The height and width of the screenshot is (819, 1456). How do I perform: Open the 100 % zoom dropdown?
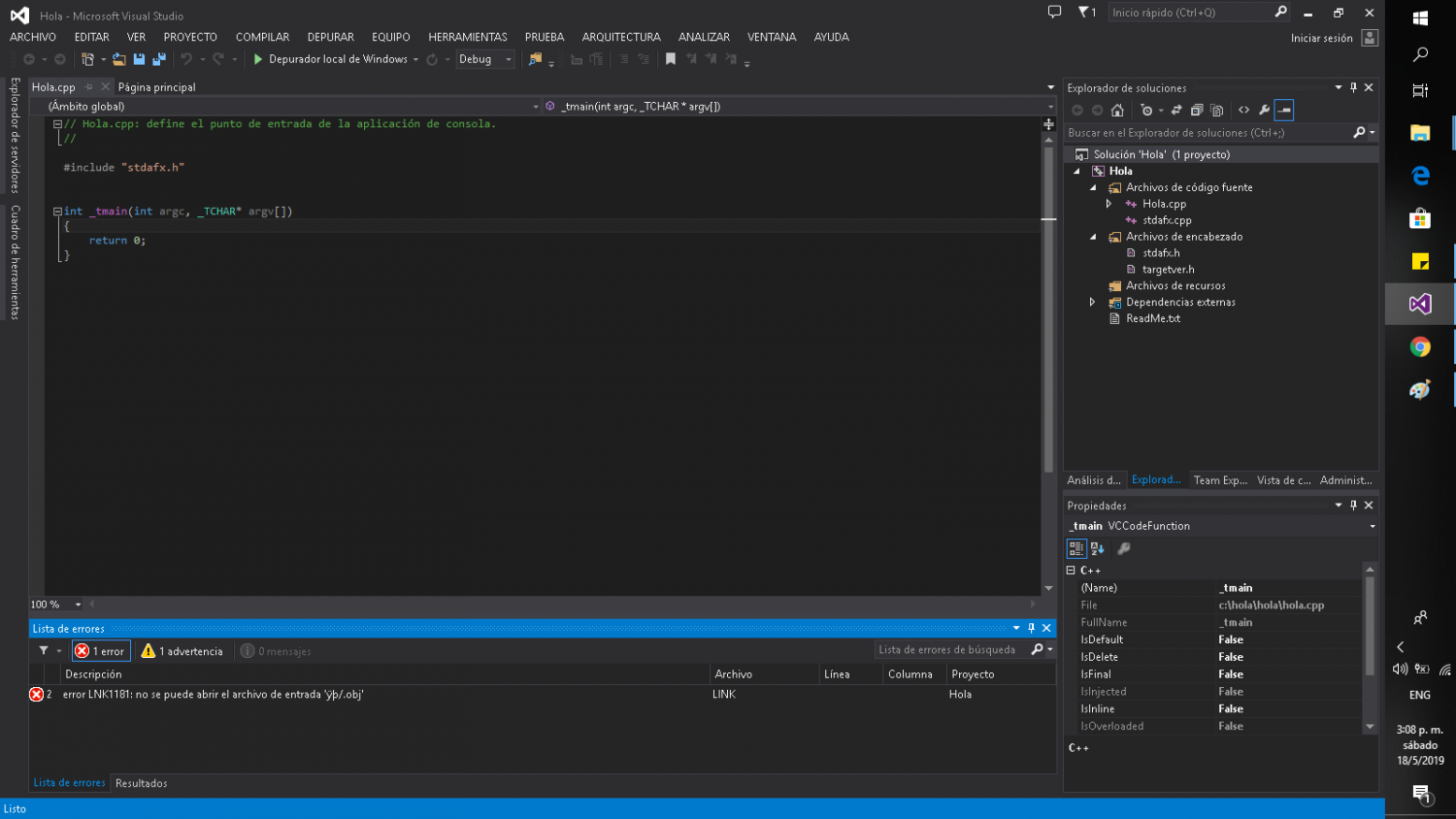pyautogui.click(x=79, y=605)
